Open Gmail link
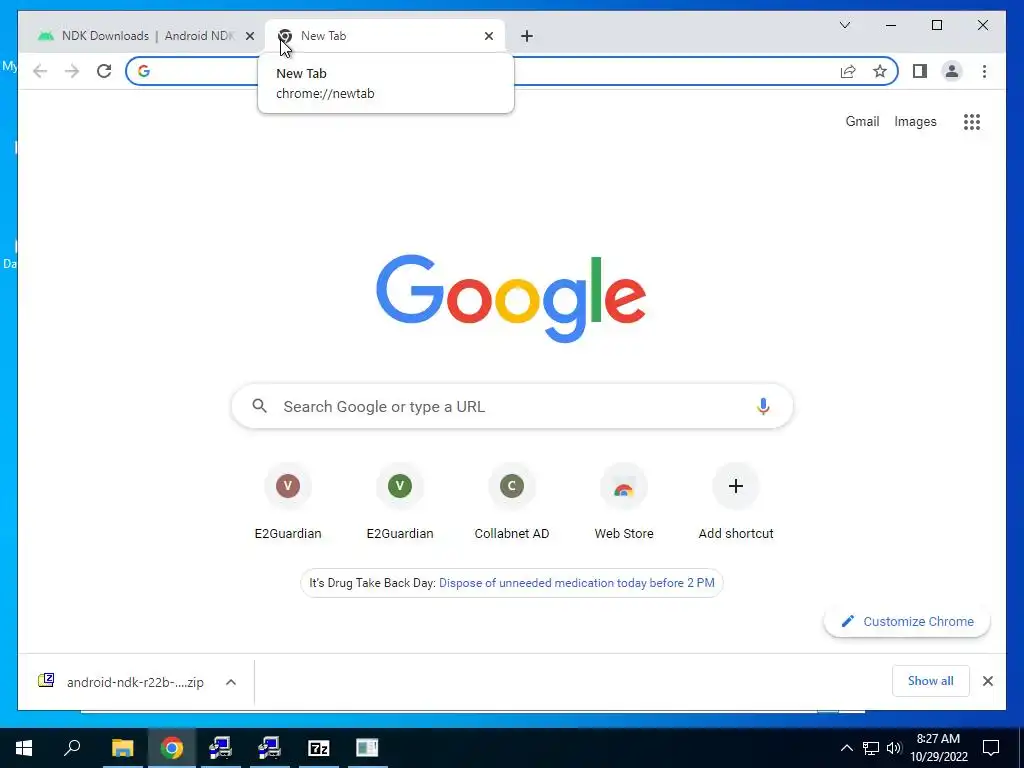 (862, 121)
